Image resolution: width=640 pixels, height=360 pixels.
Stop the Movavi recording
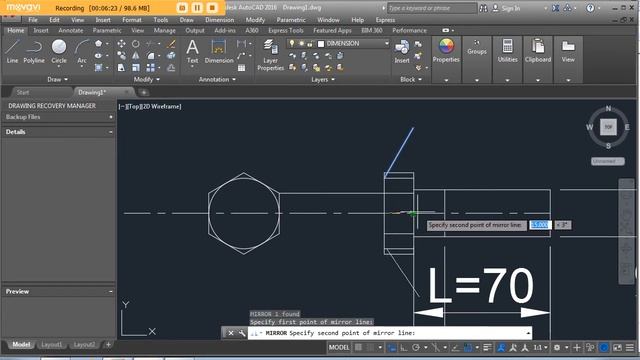212,8
